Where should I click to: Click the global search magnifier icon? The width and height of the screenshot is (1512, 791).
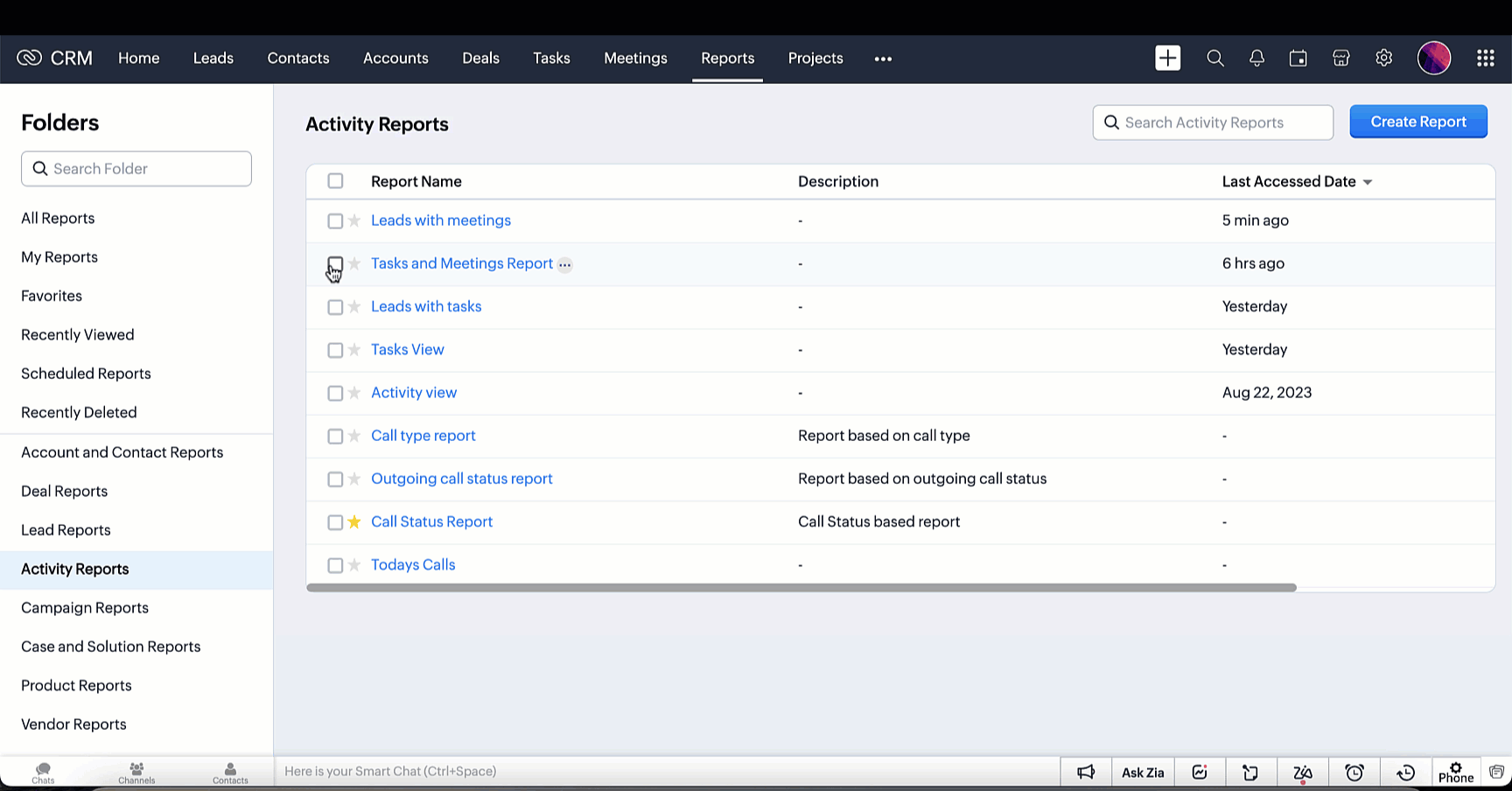coord(1214,59)
